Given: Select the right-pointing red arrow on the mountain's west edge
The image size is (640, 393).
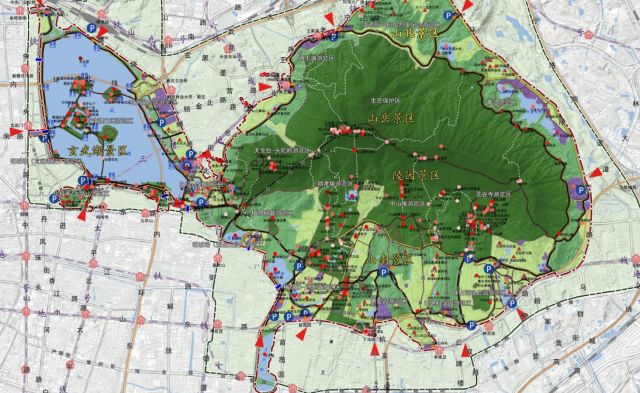Looking at the screenshot, I should [265, 87].
